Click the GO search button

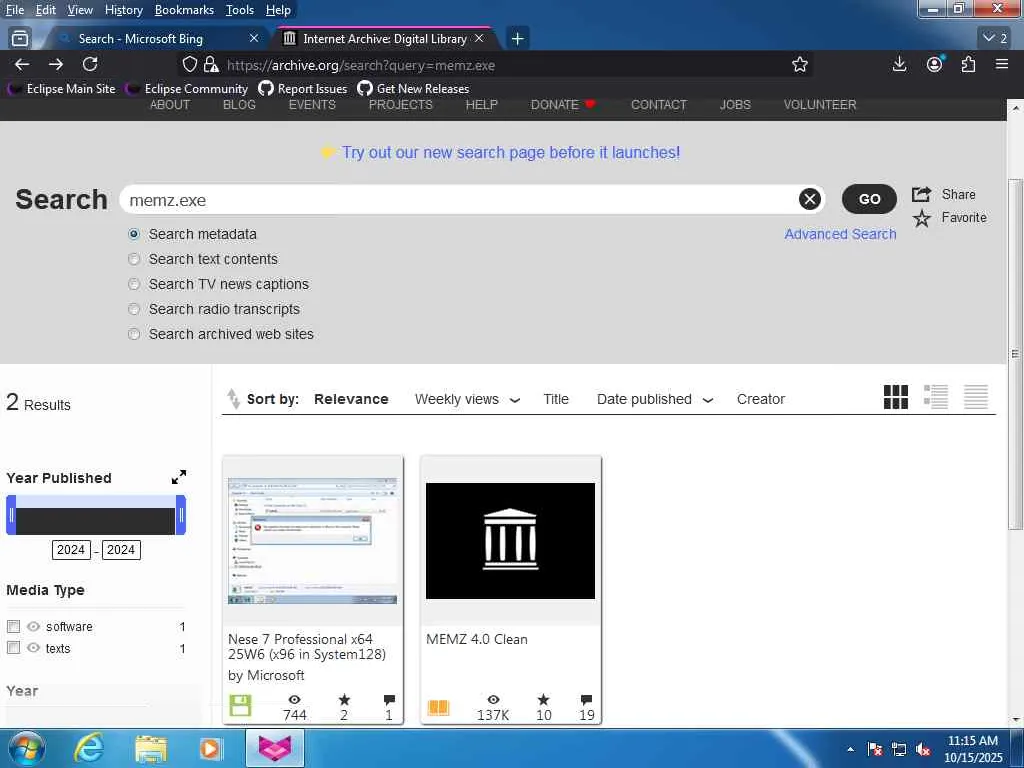coord(869,199)
